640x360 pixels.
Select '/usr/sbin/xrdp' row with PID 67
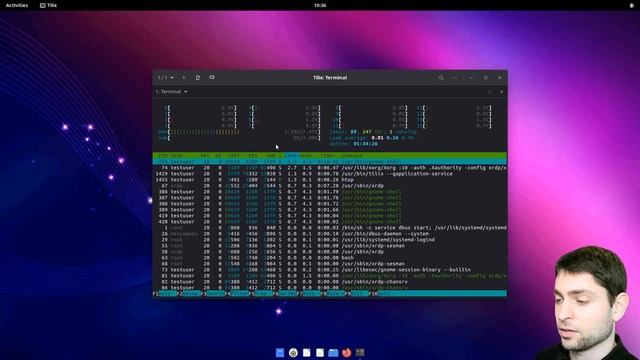coord(330,186)
